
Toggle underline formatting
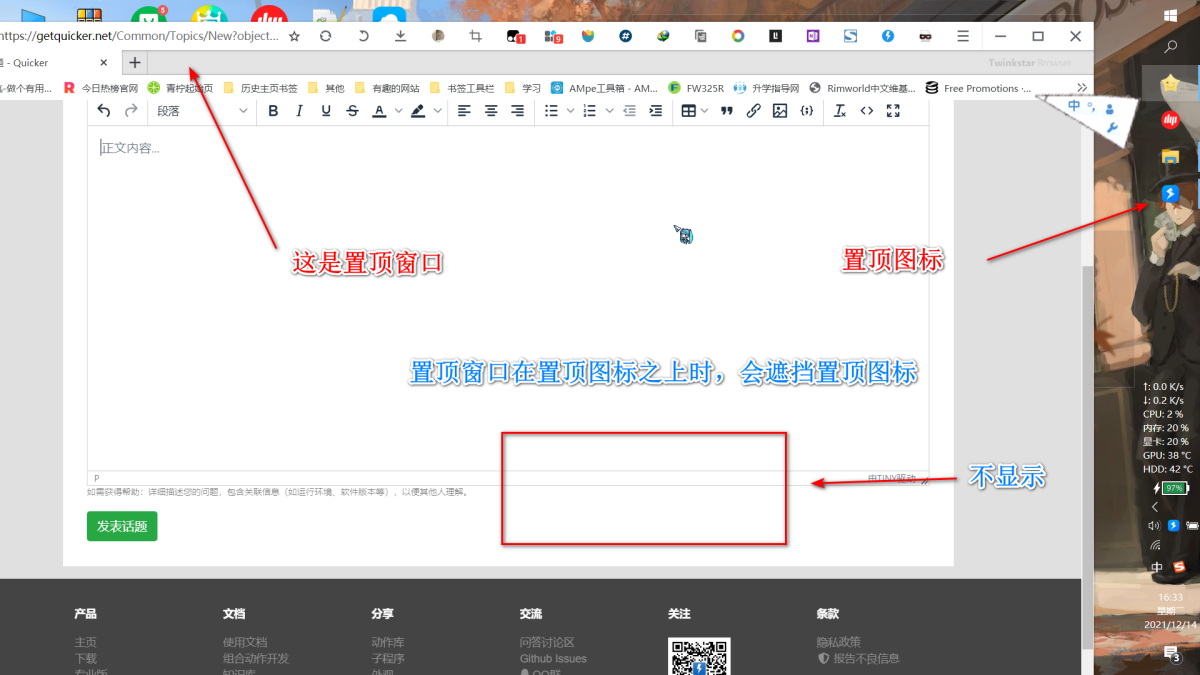pyautogui.click(x=326, y=111)
